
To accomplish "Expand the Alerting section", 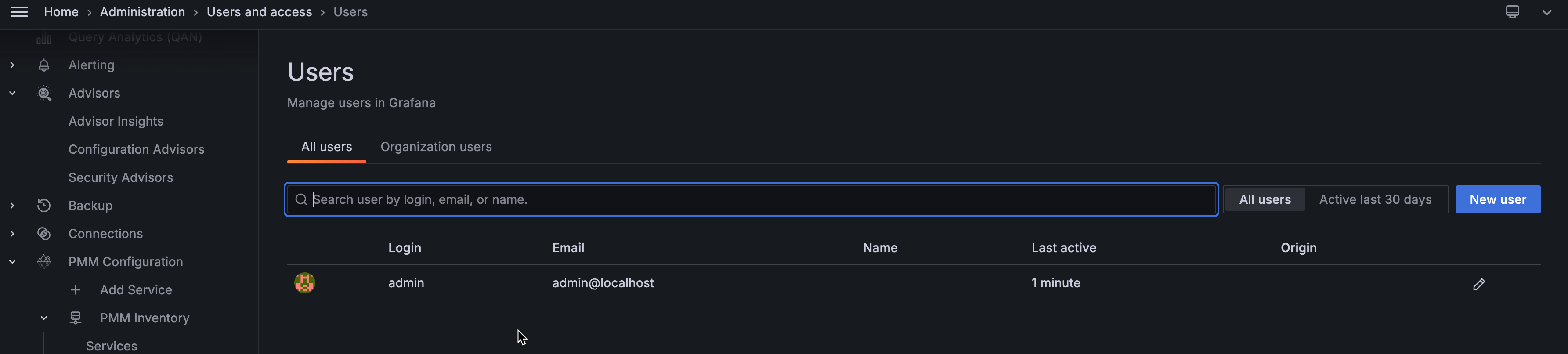I will click(x=12, y=65).
